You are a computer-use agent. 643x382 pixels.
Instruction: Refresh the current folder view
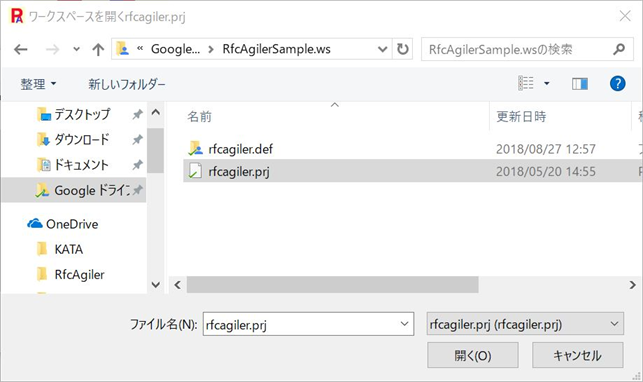403,49
